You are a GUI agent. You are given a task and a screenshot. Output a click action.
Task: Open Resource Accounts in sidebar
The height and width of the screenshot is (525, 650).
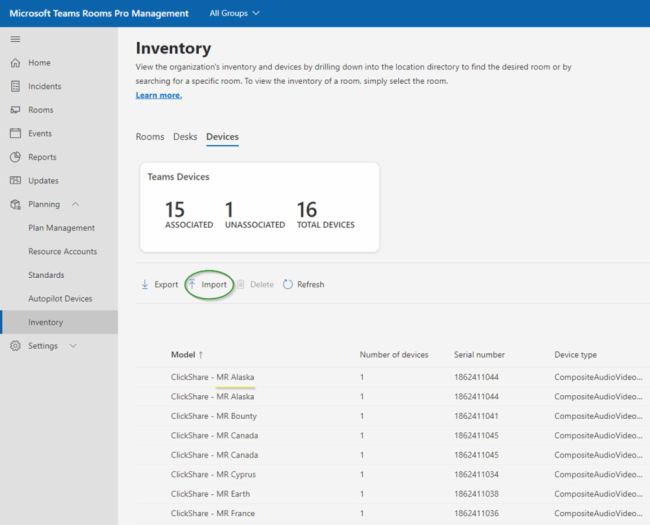pyautogui.click(x=62, y=251)
